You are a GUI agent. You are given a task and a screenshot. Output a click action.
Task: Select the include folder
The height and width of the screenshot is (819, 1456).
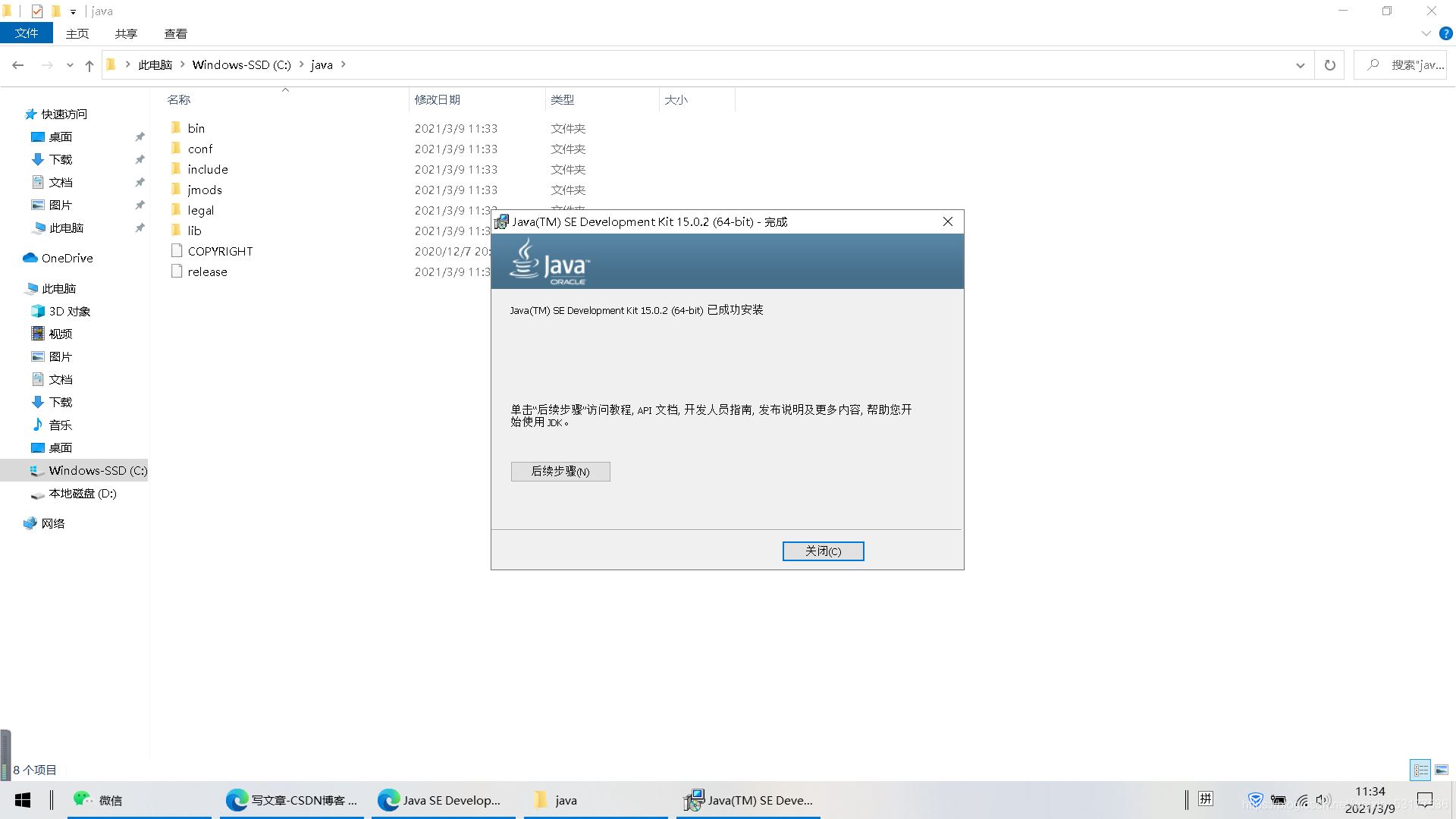pos(207,169)
